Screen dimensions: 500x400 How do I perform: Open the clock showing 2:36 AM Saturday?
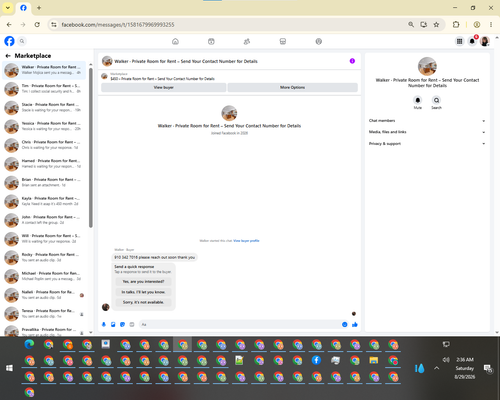[465, 368]
